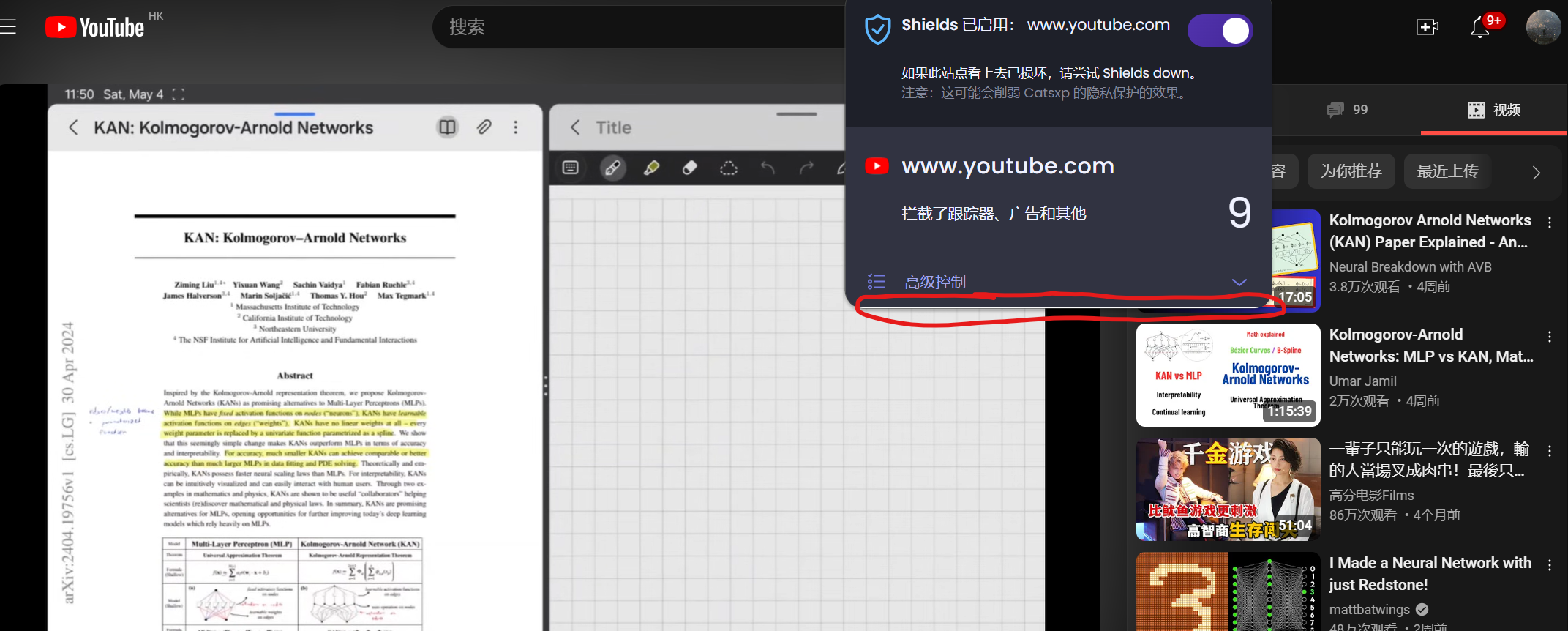Switch to the 视频 tab
The width and height of the screenshot is (1568, 631).
(1494, 110)
